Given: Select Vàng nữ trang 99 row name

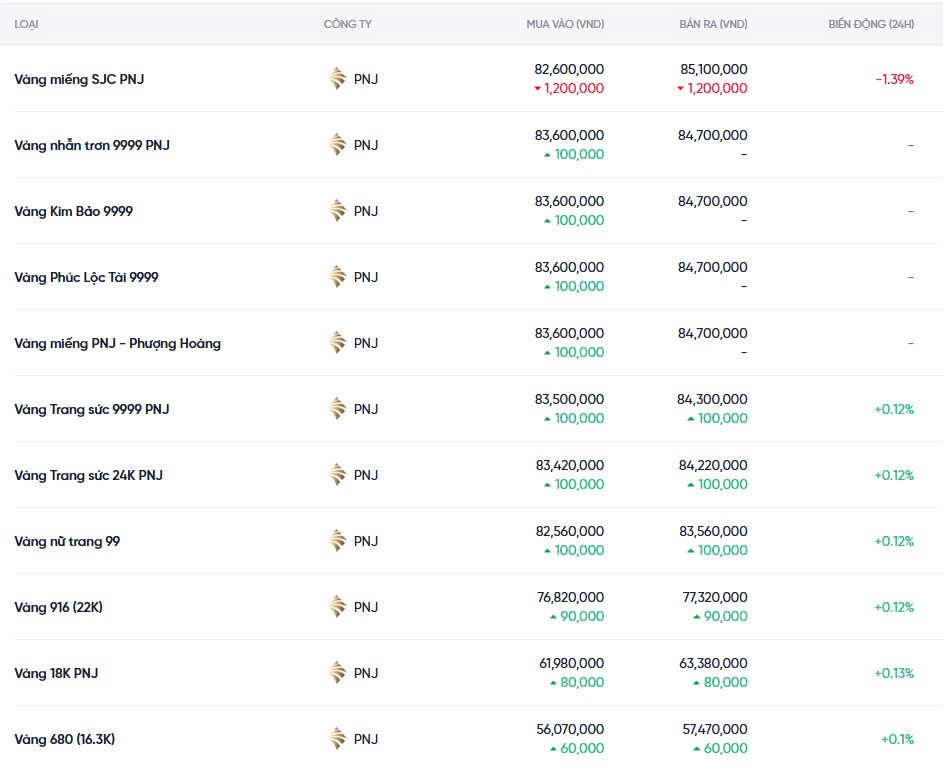Looking at the screenshot, I should [x=67, y=541].
